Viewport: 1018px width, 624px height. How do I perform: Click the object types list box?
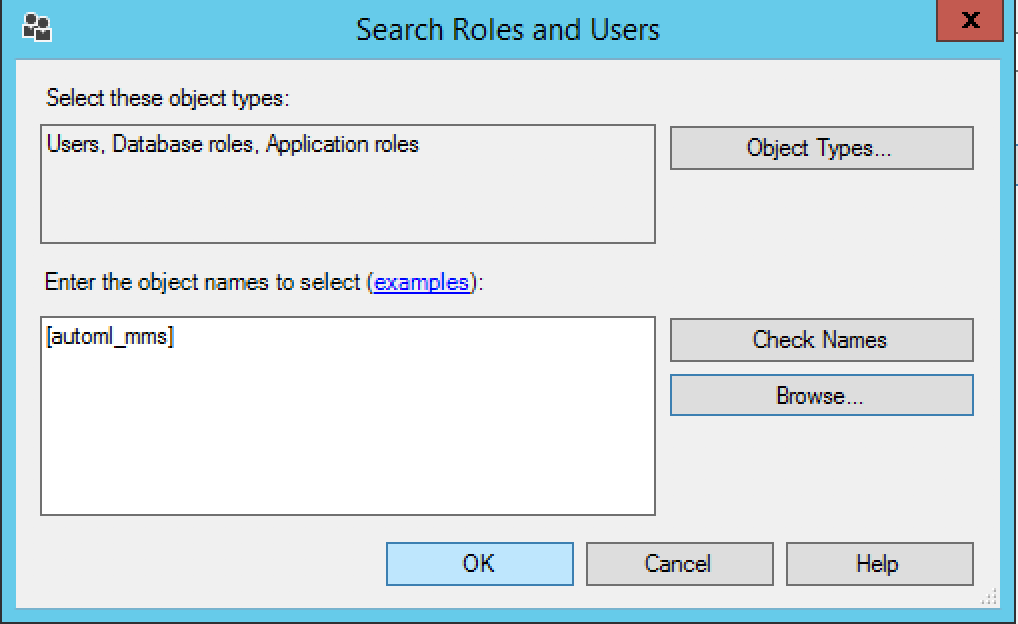click(x=348, y=184)
